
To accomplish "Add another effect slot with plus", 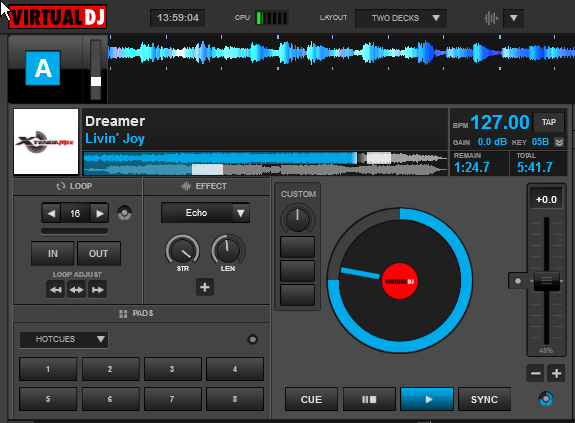I will [205, 287].
